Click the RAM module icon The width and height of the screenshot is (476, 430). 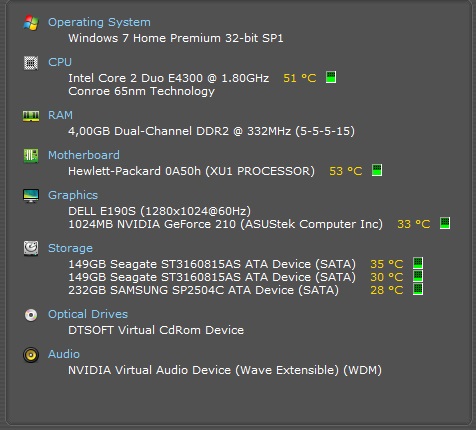[x=31, y=116]
